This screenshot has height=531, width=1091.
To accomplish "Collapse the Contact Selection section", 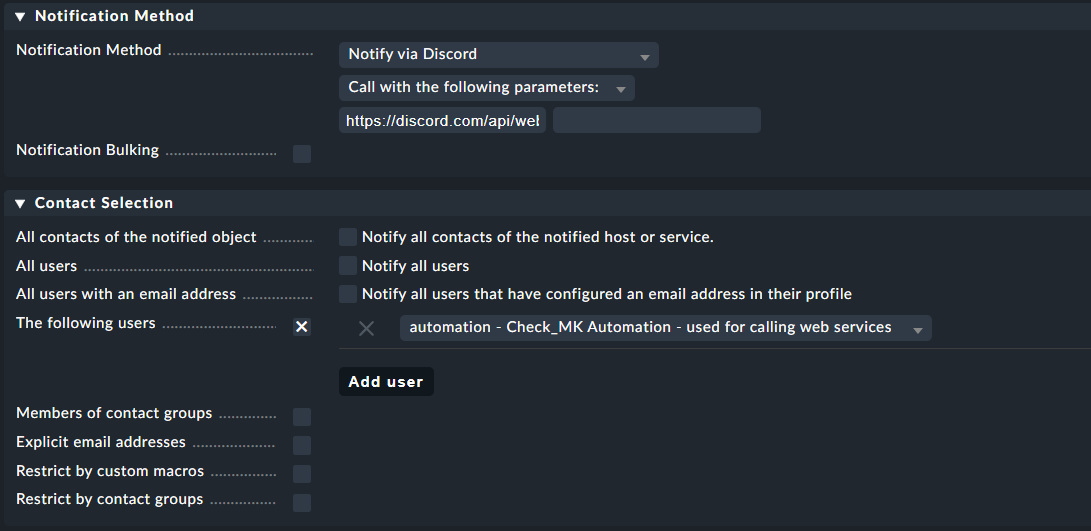I will pos(20,203).
